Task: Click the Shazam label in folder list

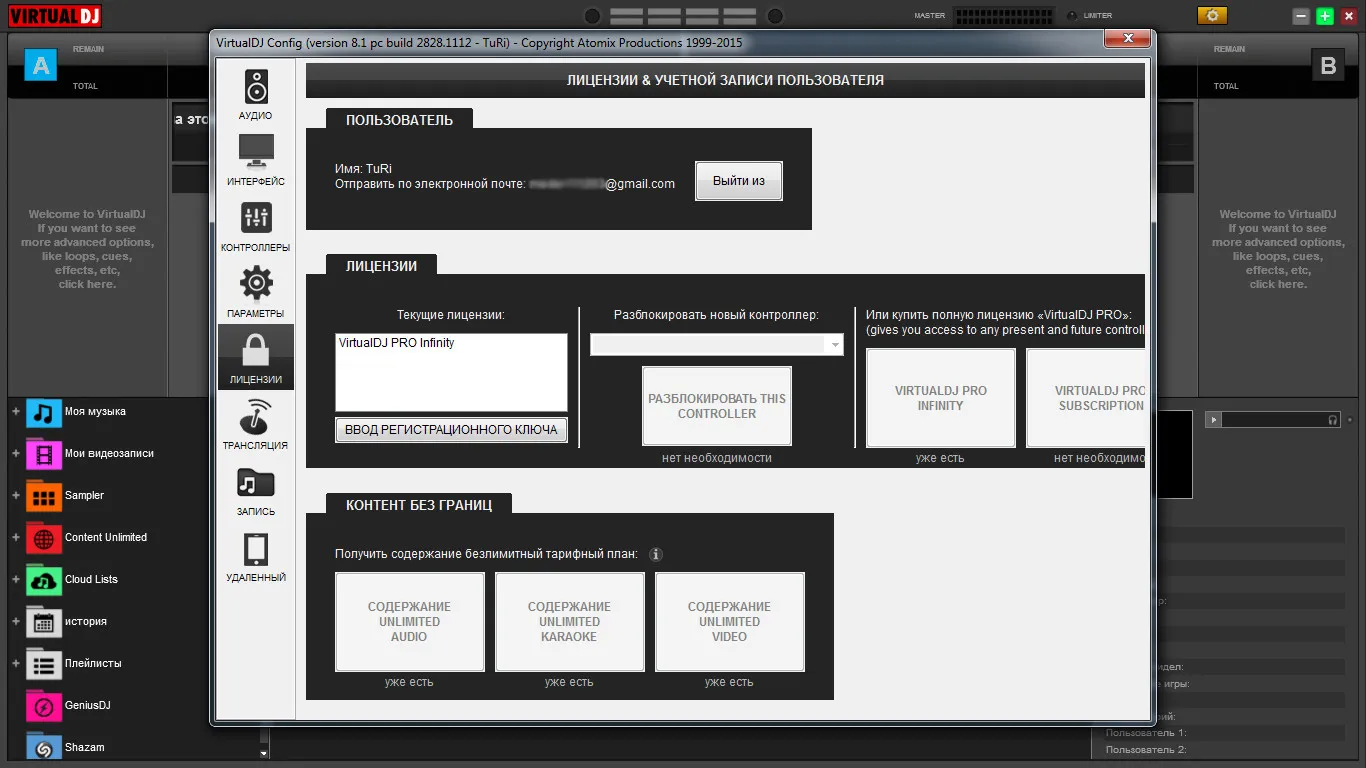Action: [85, 748]
